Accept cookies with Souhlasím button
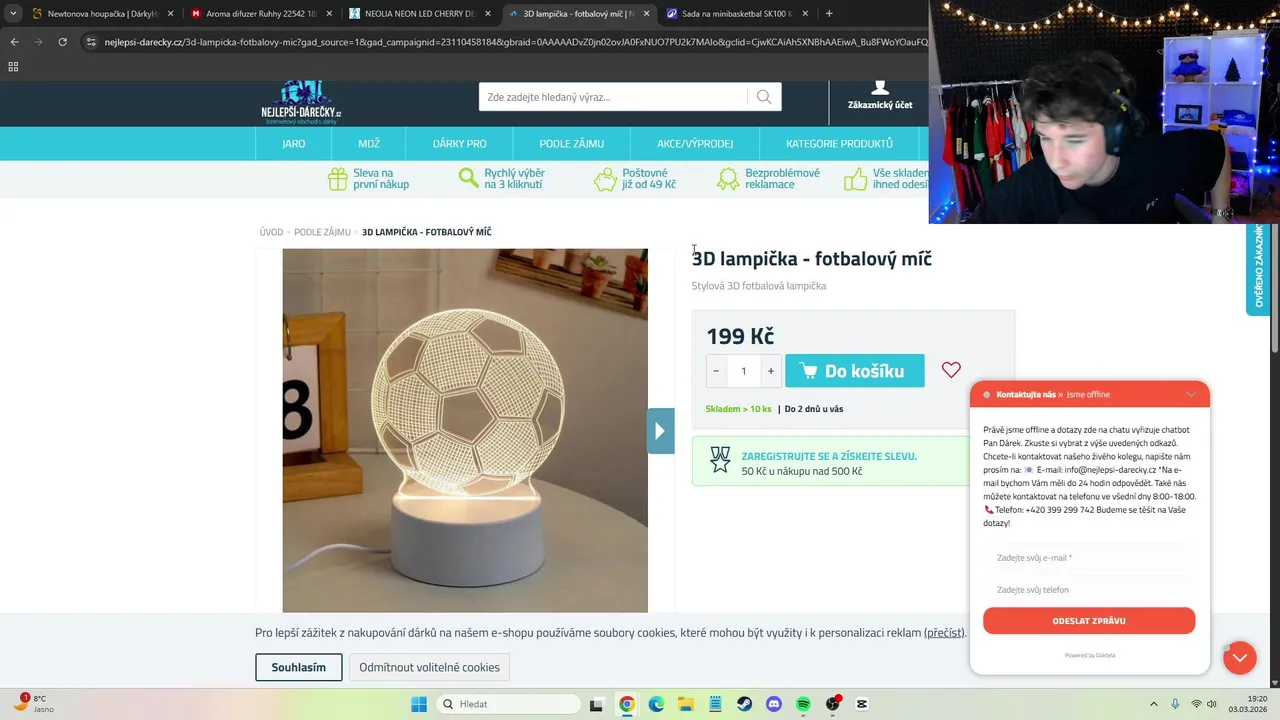The height and width of the screenshot is (720, 1280). (299, 667)
